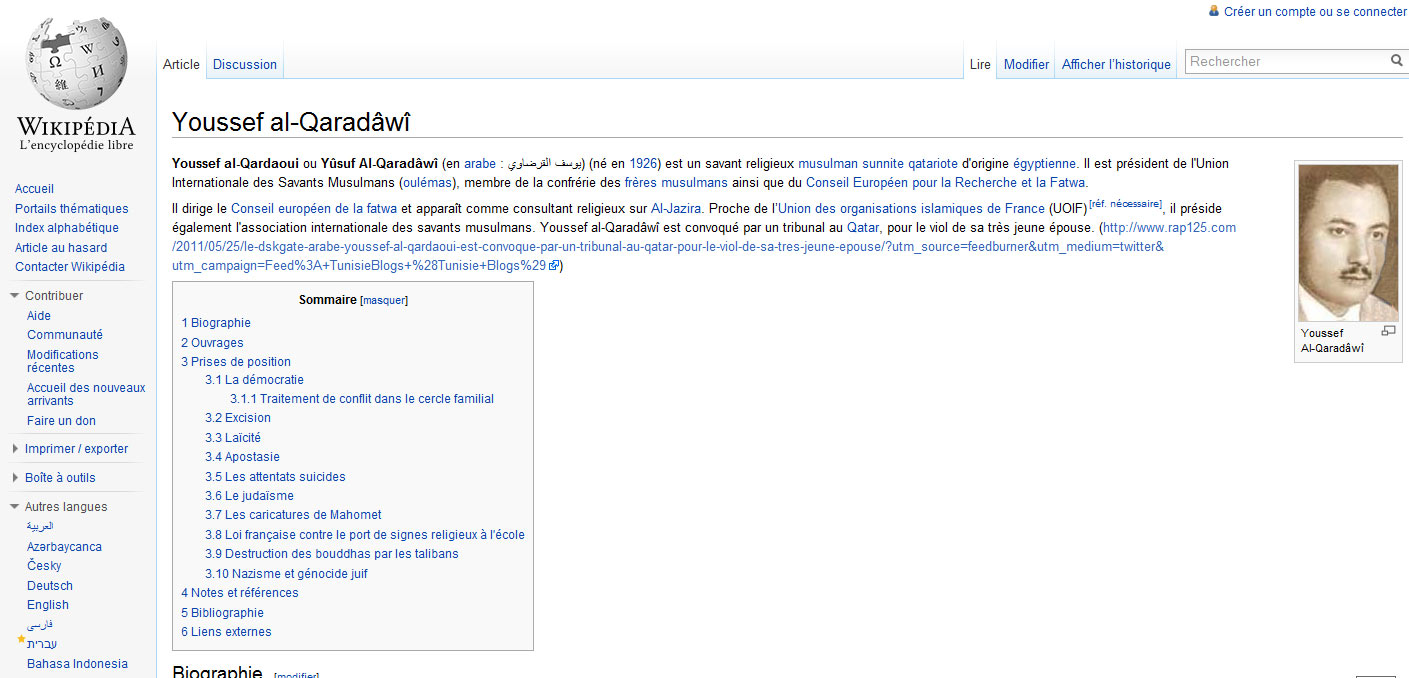
Task: Open the frères musulmans link
Action: (x=676, y=183)
